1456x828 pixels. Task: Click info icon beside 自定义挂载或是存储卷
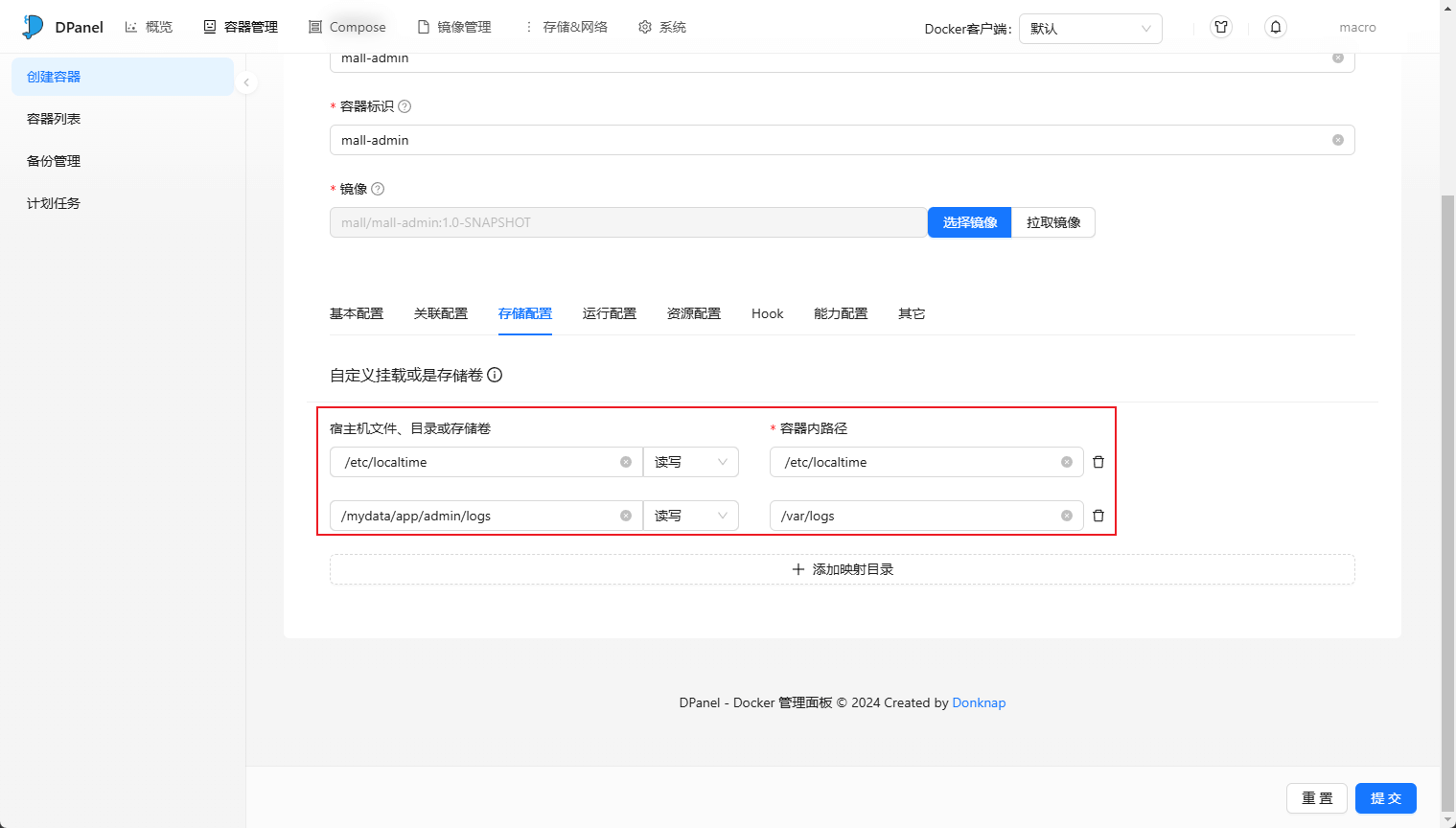pyautogui.click(x=495, y=375)
